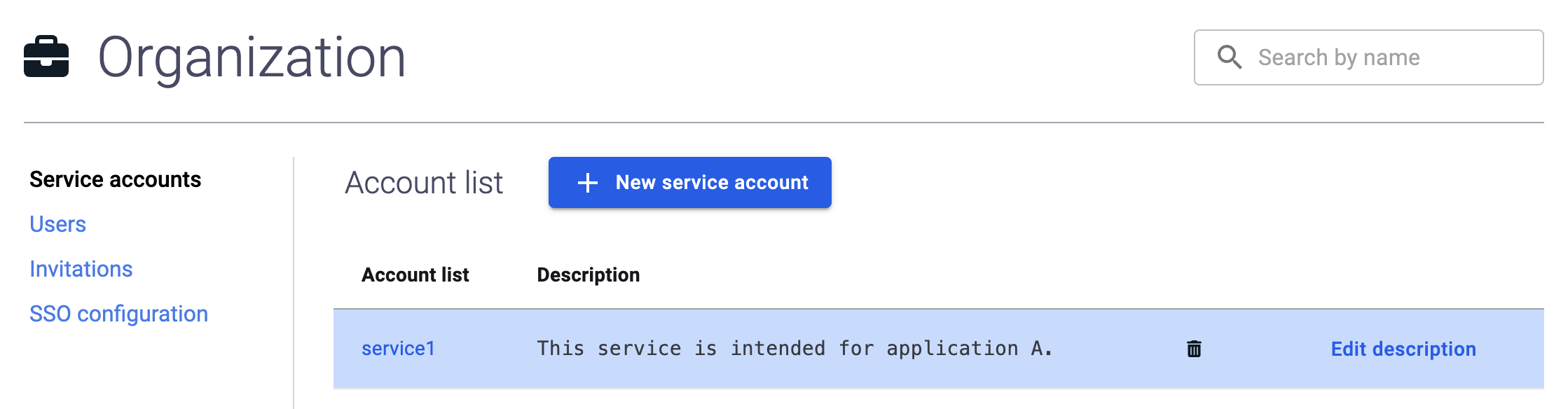This screenshot has height=409, width=1568.
Task: Click the briefcase Organization icon
Action: 46,57
